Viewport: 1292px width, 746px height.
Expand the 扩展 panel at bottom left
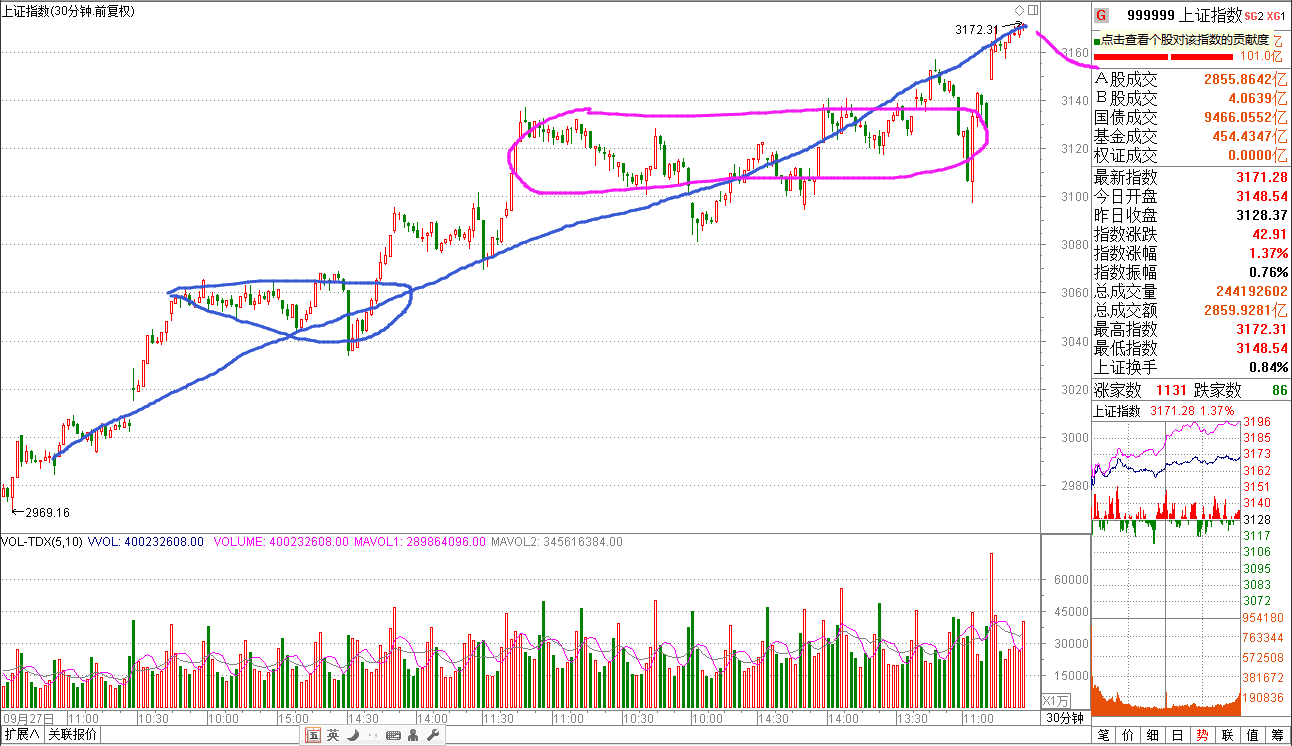click(x=21, y=736)
